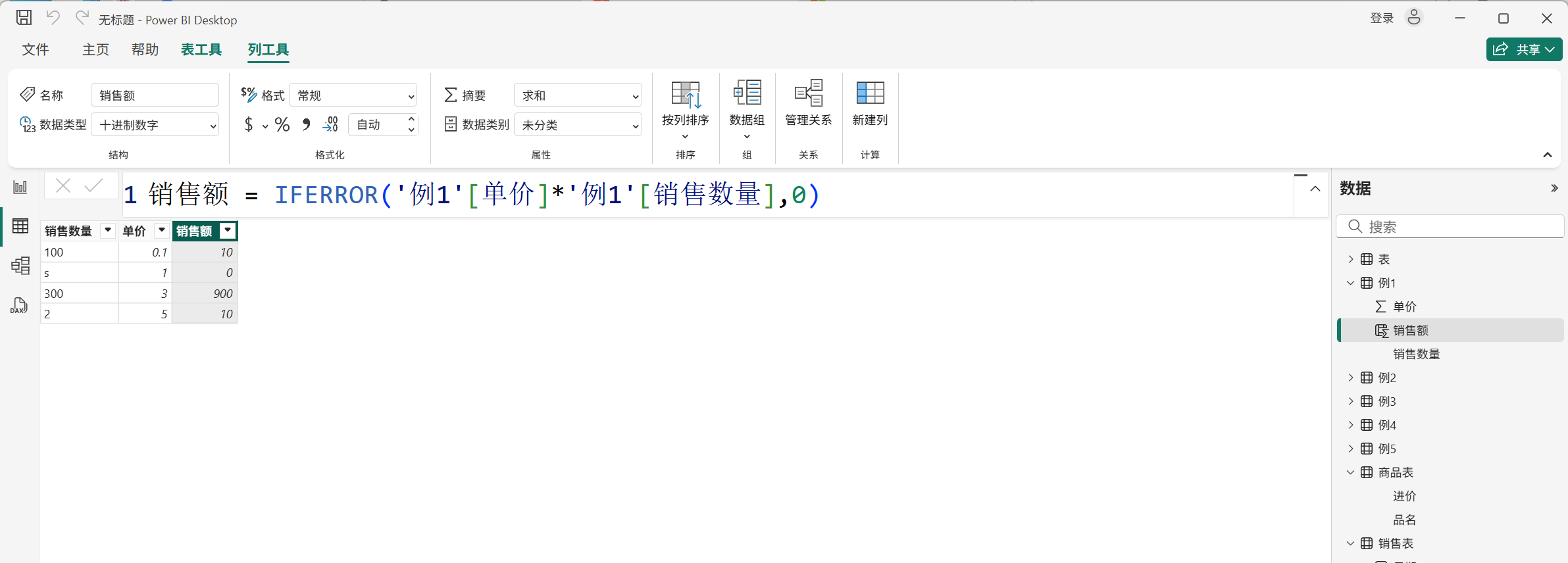This screenshot has width=1568, height=563.
Task: Select the 进价 field in 商品表
Action: pos(1405,496)
